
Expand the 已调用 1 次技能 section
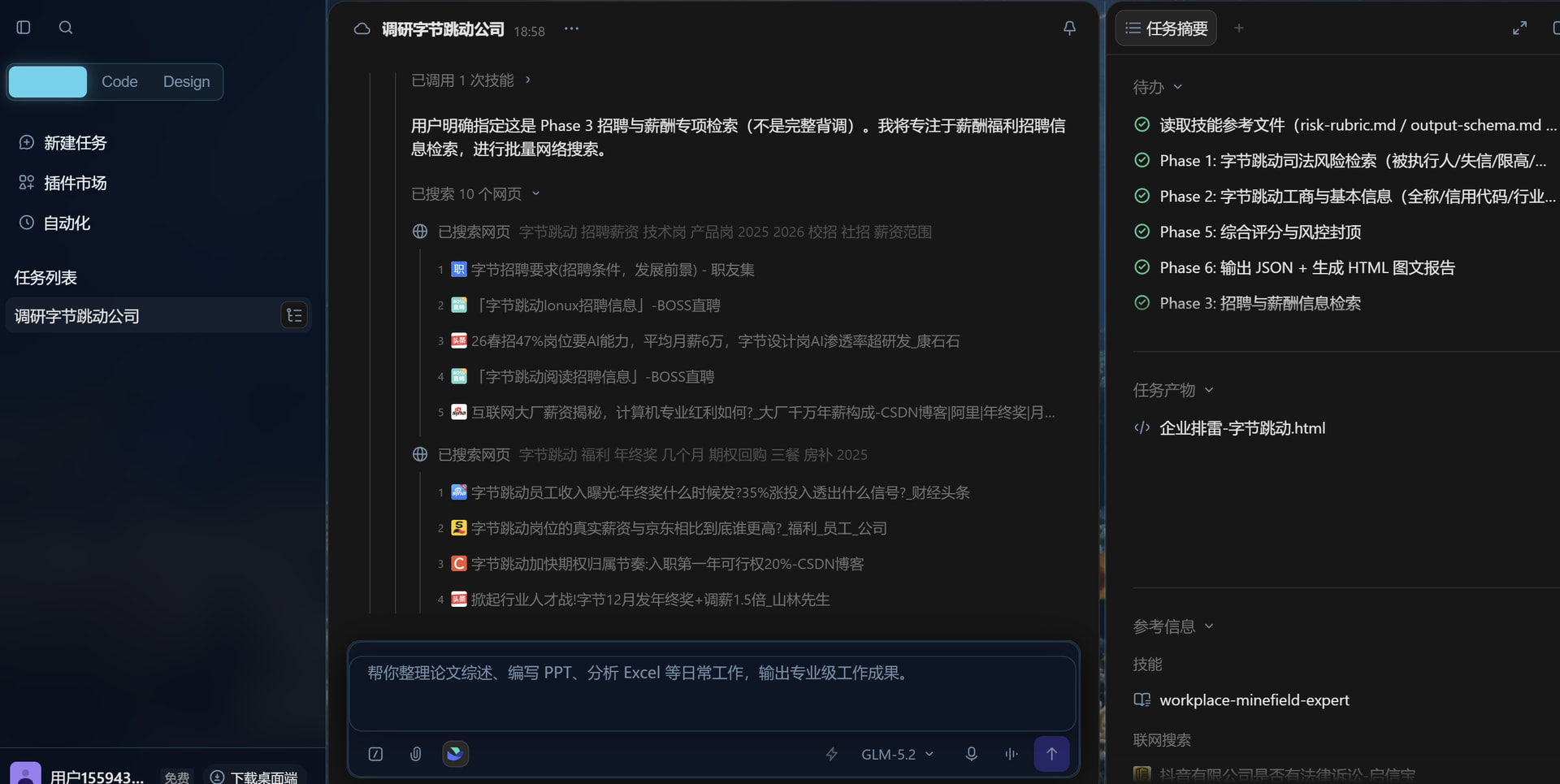(471, 80)
